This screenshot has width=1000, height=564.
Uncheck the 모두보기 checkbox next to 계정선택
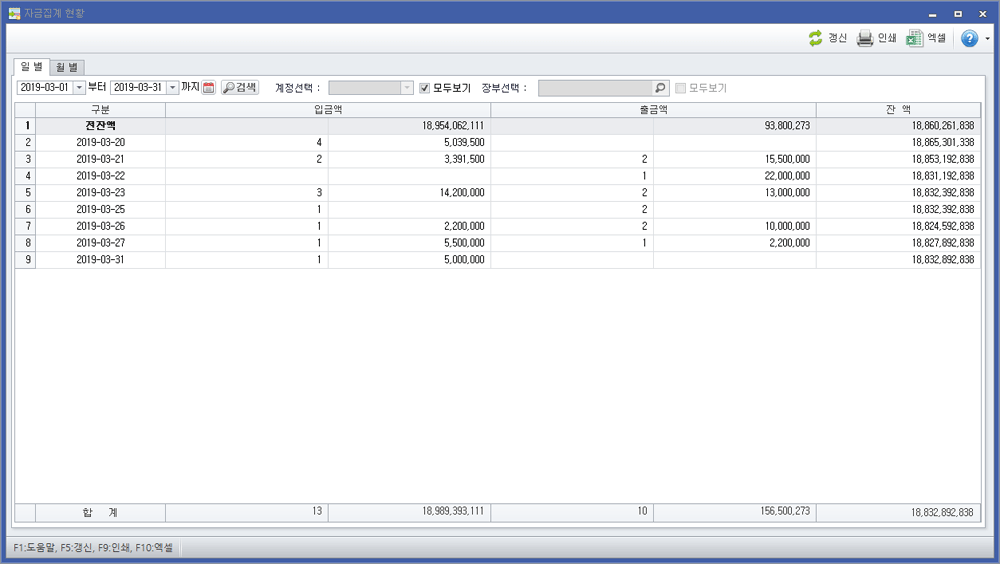point(425,88)
